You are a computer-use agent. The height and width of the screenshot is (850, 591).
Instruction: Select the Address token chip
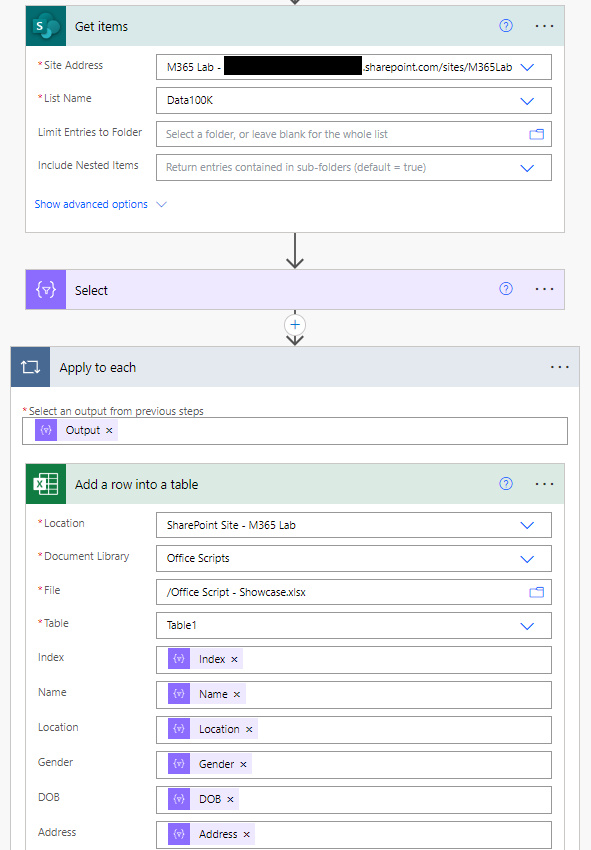pyautogui.click(x=211, y=834)
